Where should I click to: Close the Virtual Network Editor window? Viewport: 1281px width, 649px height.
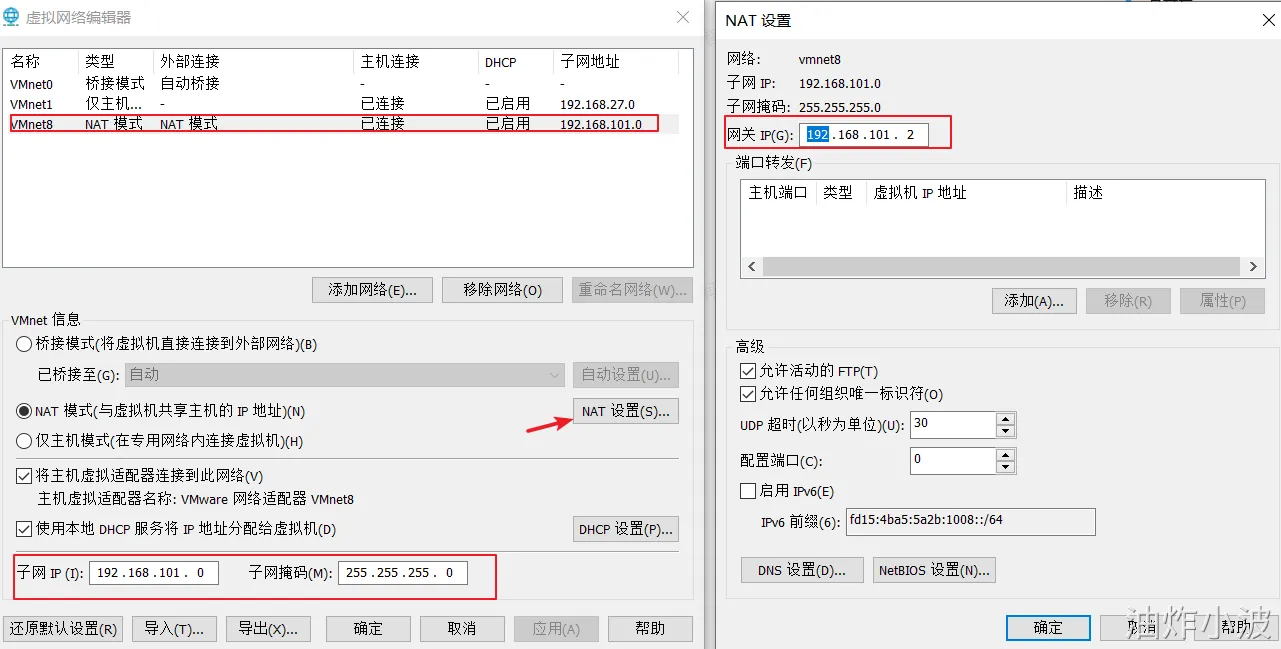click(683, 17)
